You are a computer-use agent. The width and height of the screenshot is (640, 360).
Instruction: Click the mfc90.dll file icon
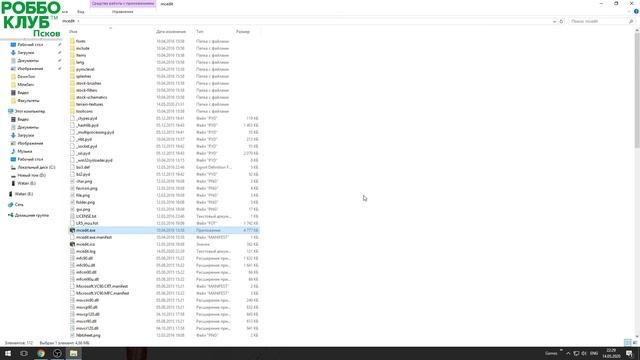point(72,258)
